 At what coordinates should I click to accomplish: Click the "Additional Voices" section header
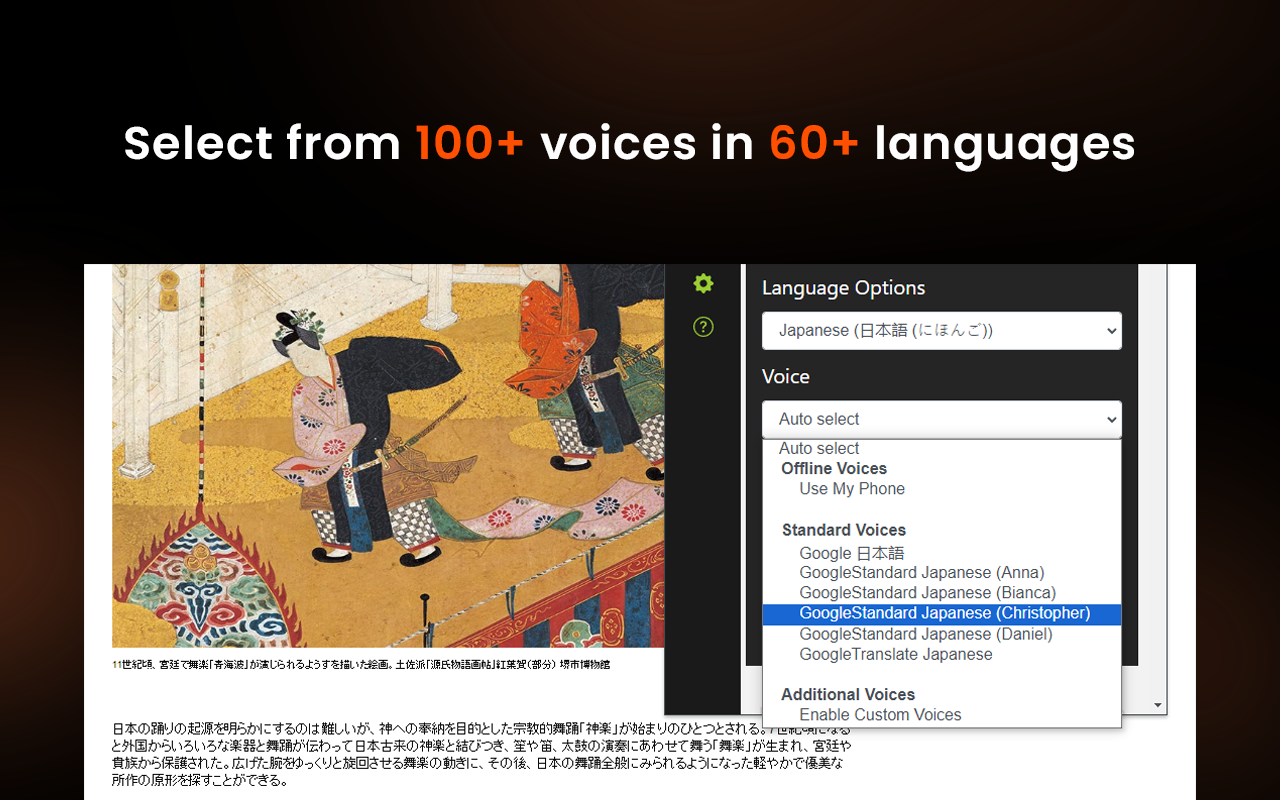847,694
